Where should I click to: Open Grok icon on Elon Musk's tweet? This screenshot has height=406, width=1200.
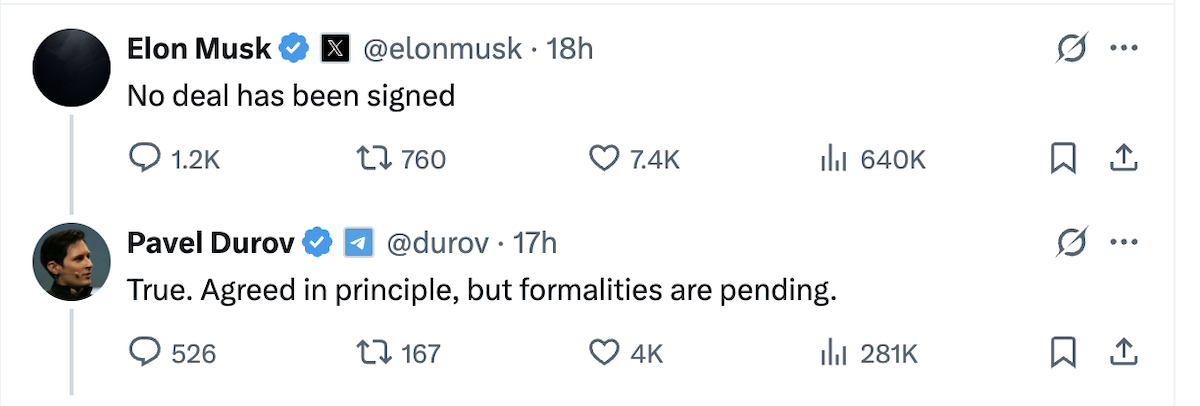(x=1071, y=49)
